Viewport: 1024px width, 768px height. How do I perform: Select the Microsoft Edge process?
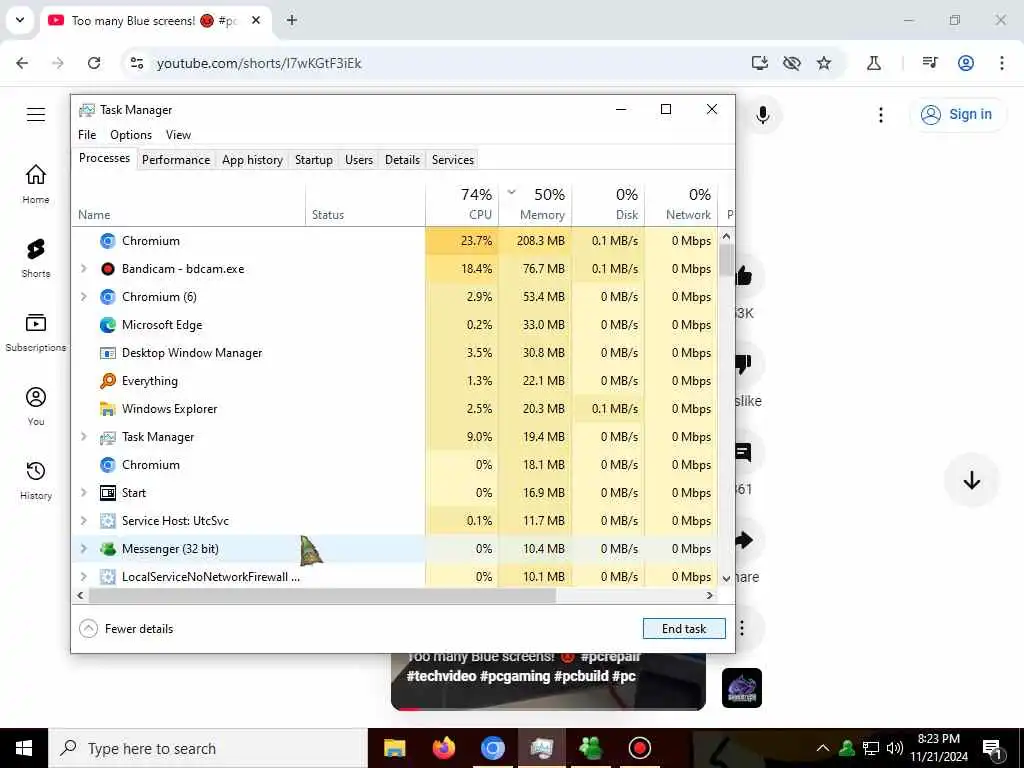pyautogui.click(x=394, y=325)
